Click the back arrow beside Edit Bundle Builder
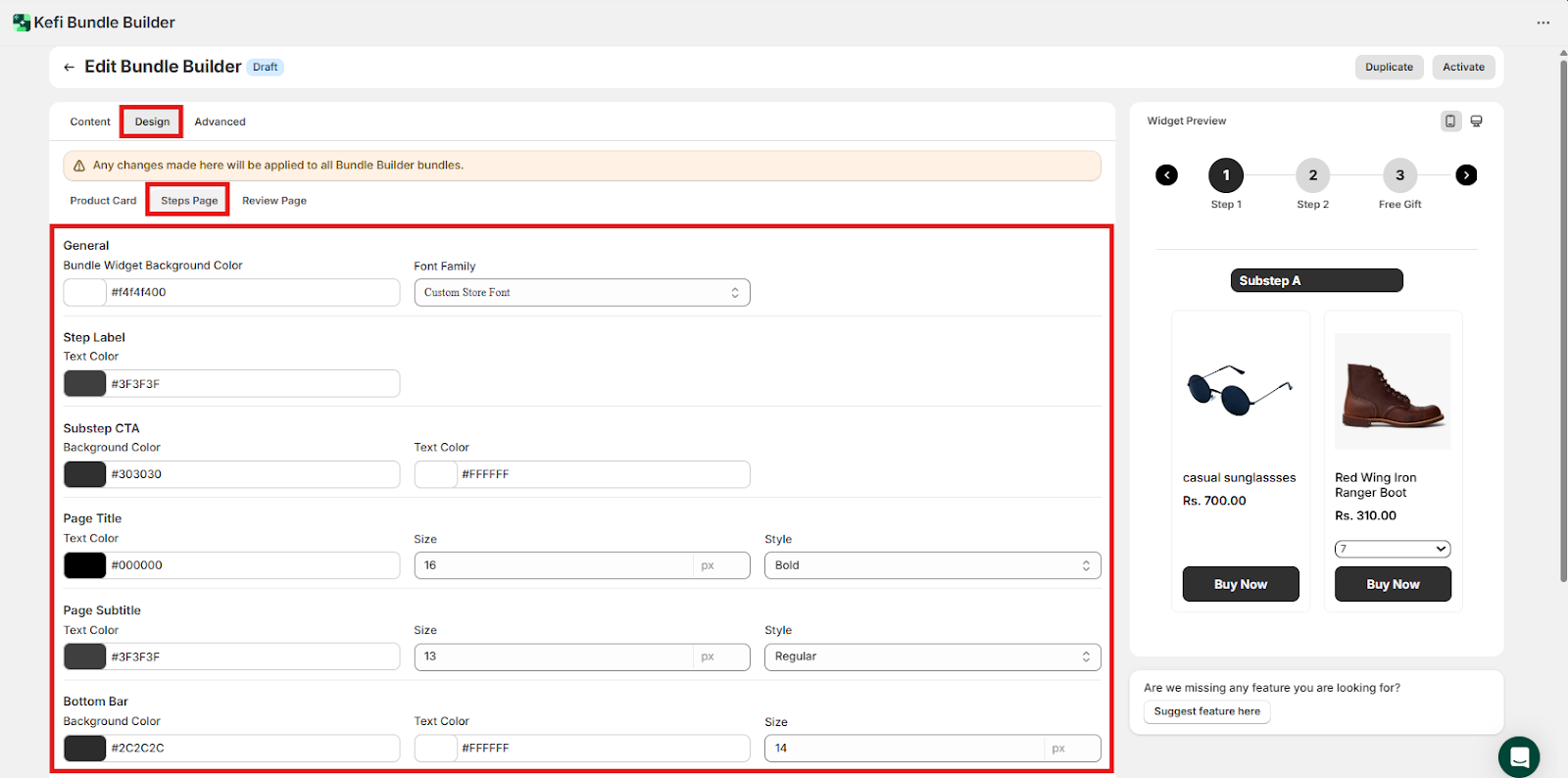Screen dimensions: 1568x778 click(x=69, y=68)
